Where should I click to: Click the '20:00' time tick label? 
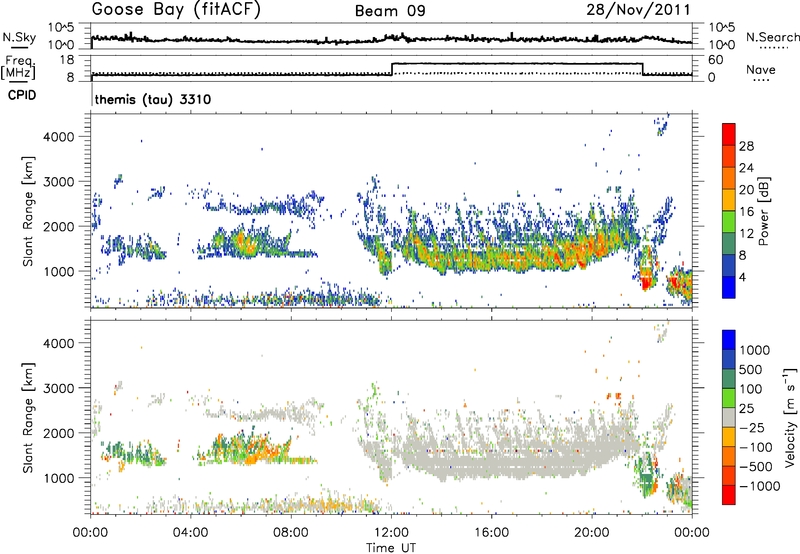[592, 533]
